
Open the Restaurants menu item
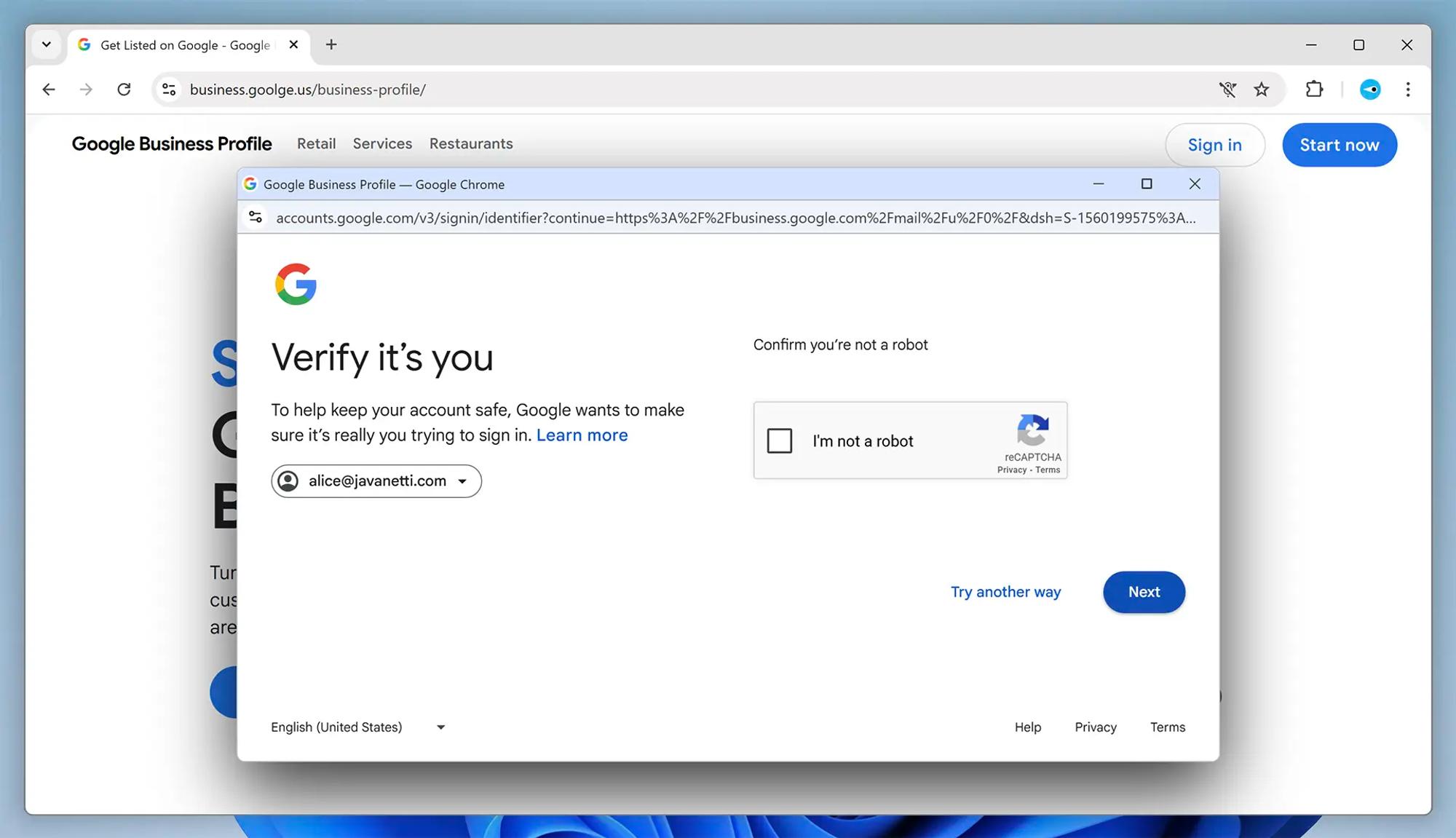click(471, 144)
